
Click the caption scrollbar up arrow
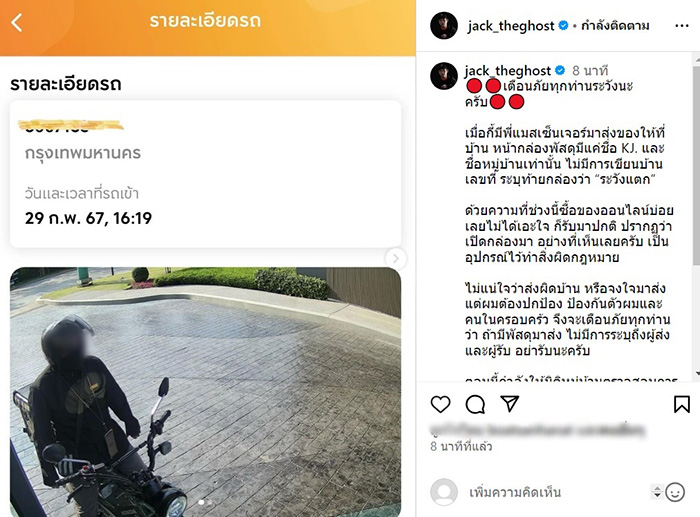tap(697, 58)
